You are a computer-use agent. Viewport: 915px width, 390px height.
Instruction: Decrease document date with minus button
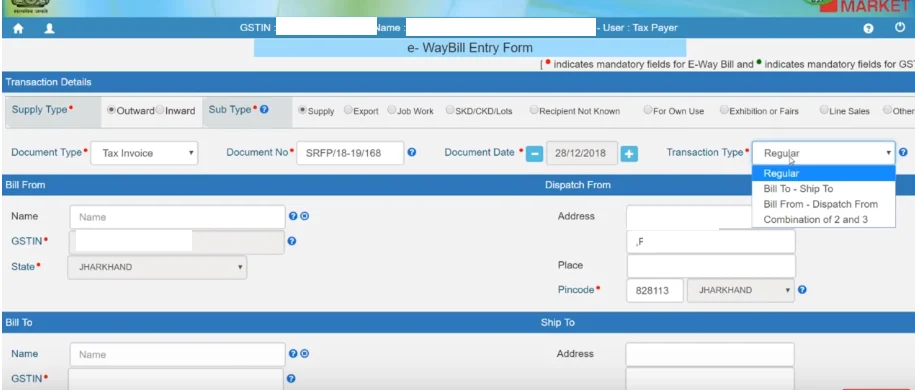[534, 154]
